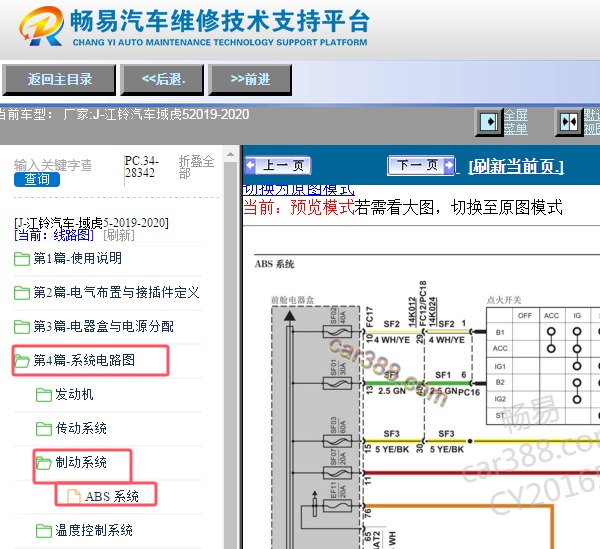Select the PC.34-28342 text
The image size is (600, 549).
tap(142, 167)
